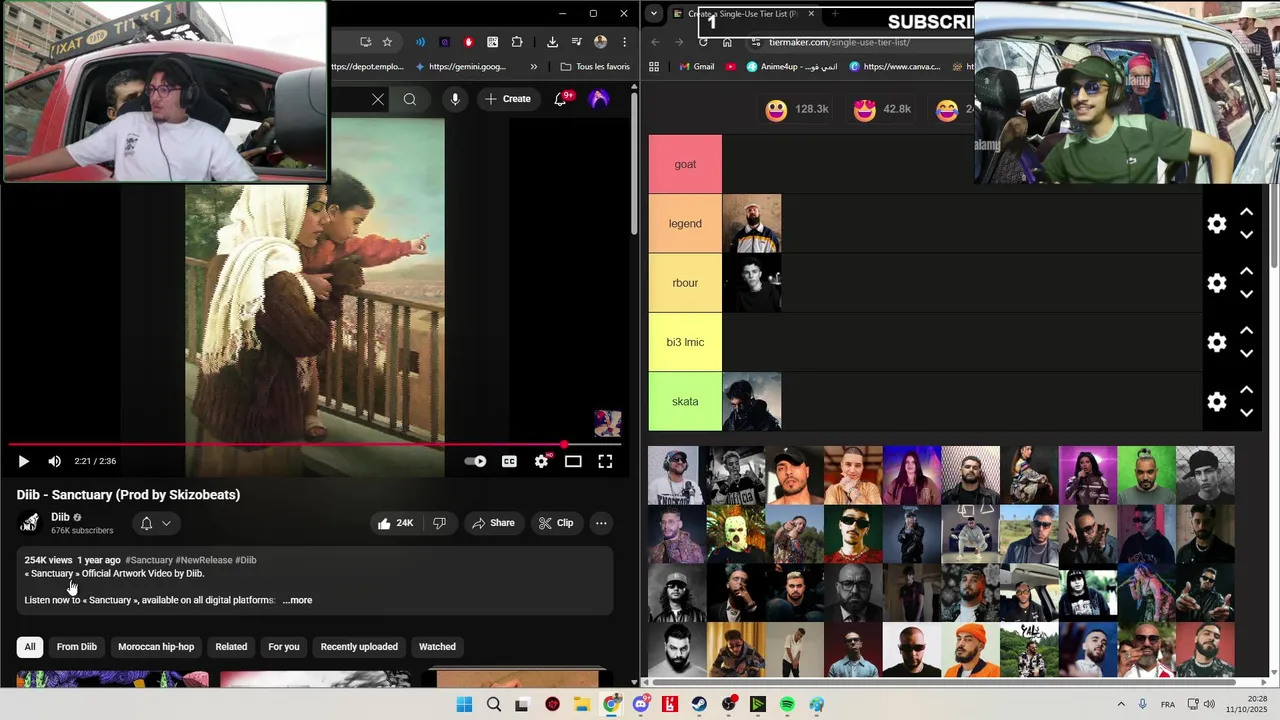This screenshot has height=720, width=1280.
Task: Open the Windows Start menu
Action: coord(464,705)
